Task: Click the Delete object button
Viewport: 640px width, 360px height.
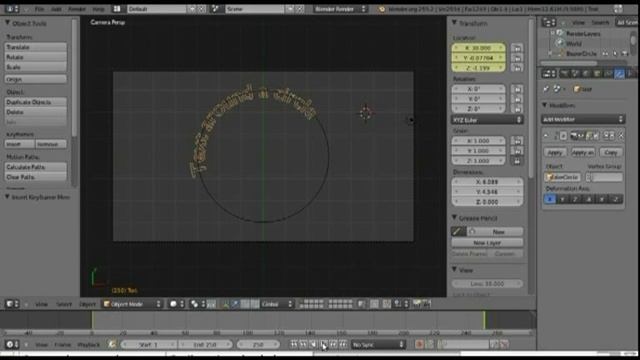Action: (x=36, y=112)
